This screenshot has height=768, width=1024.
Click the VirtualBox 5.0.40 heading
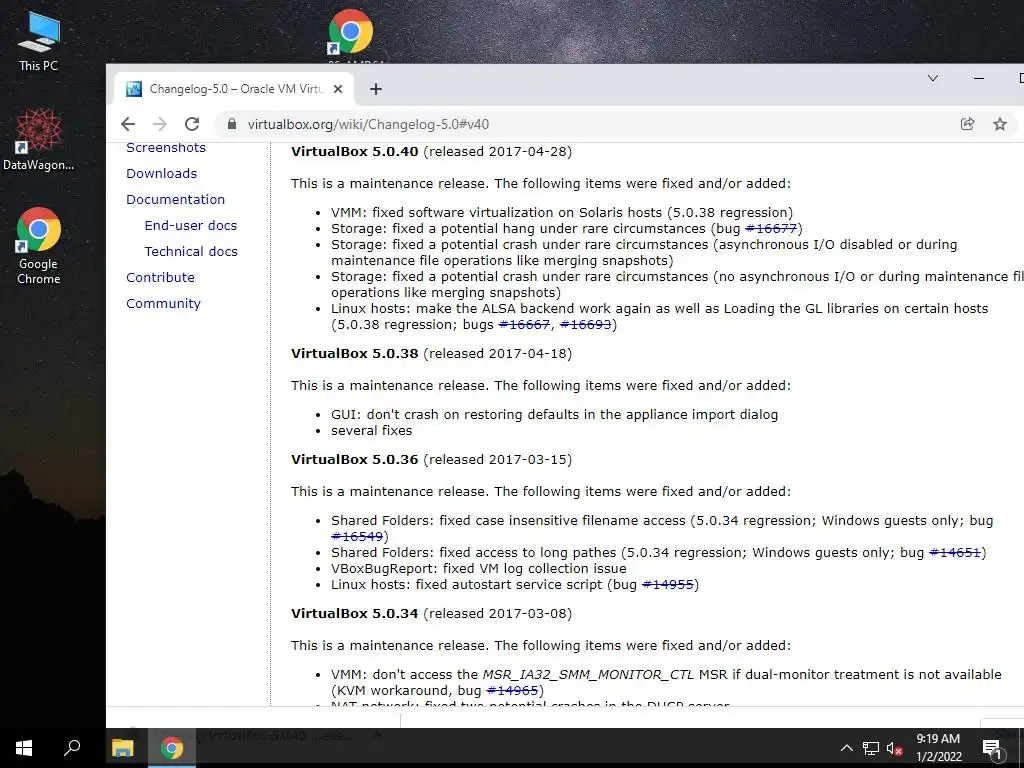(355, 152)
